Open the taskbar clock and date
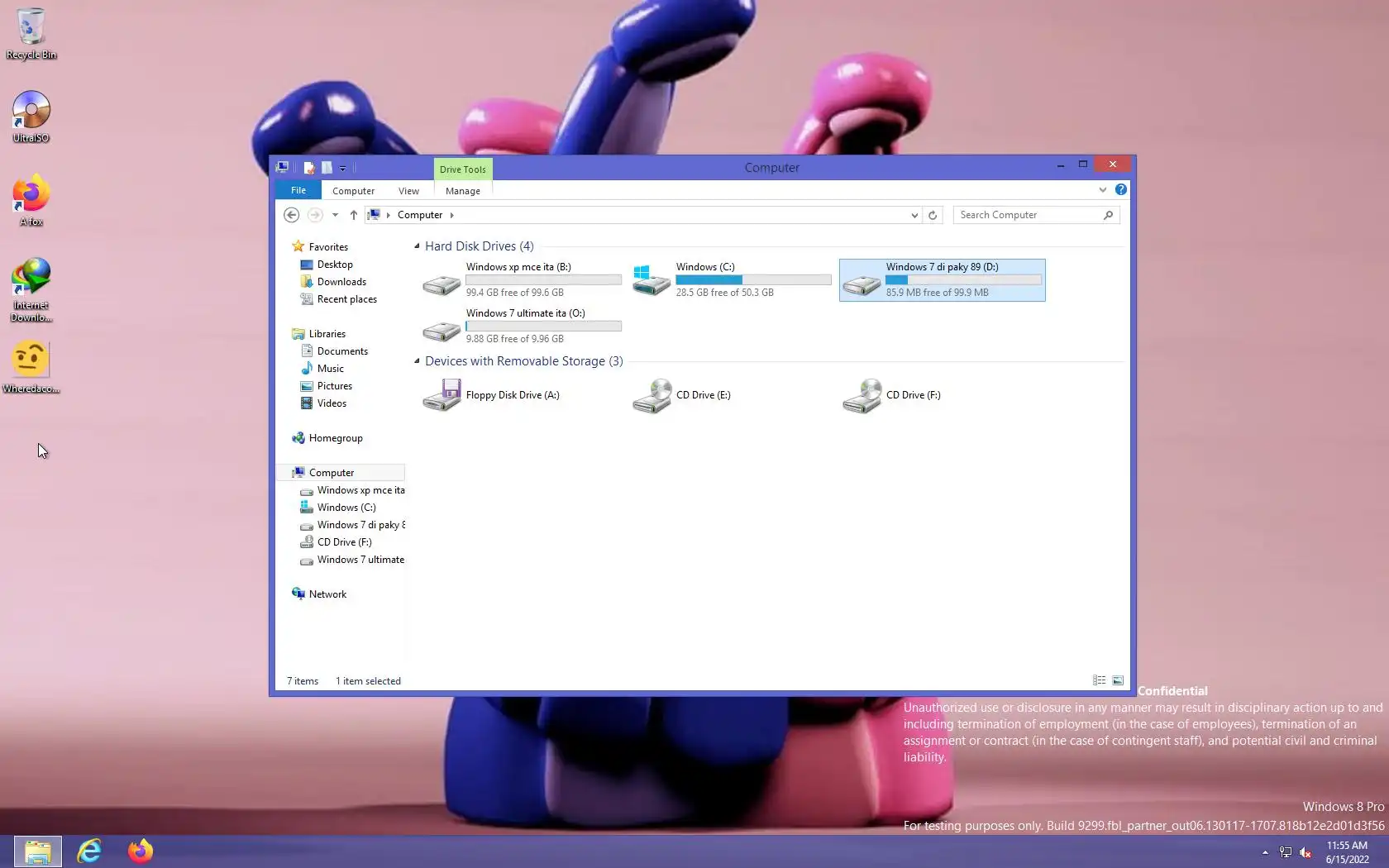The height and width of the screenshot is (868, 1389). coord(1347,852)
